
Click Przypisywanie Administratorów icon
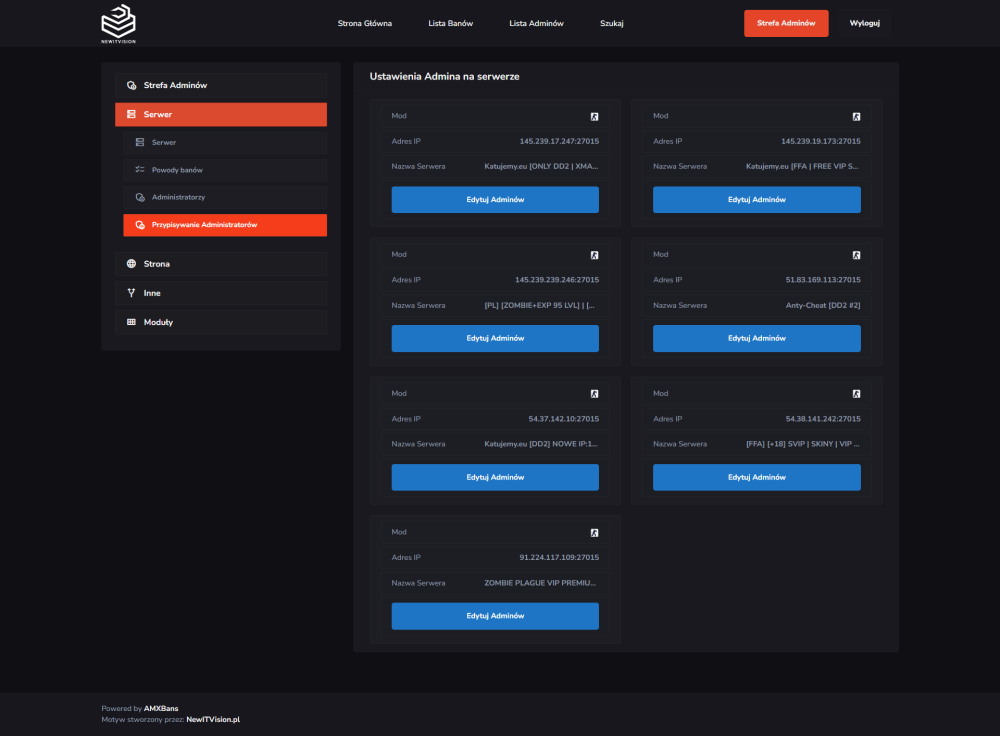tap(140, 225)
